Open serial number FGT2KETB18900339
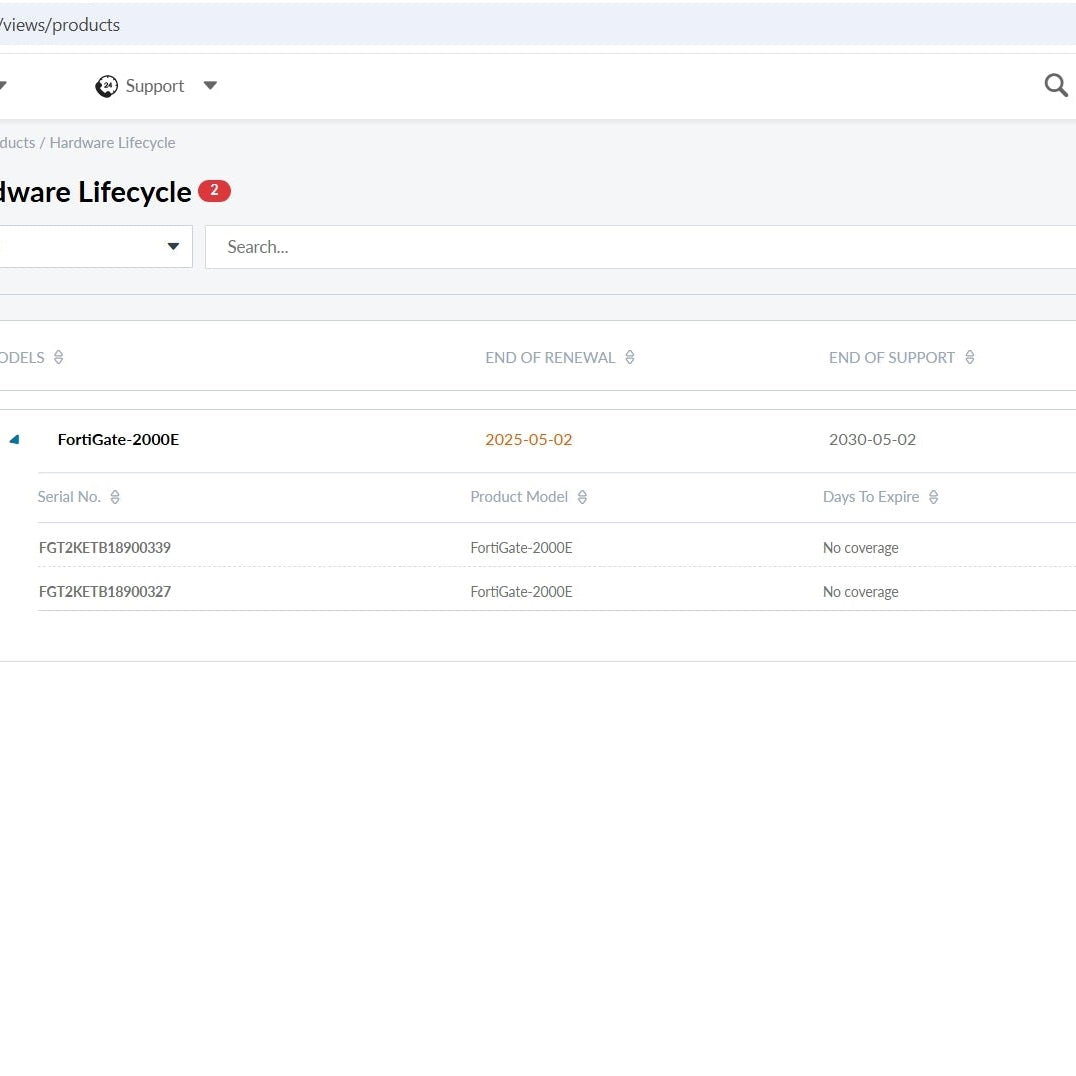1076x1076 pixels. pos(105,548)
